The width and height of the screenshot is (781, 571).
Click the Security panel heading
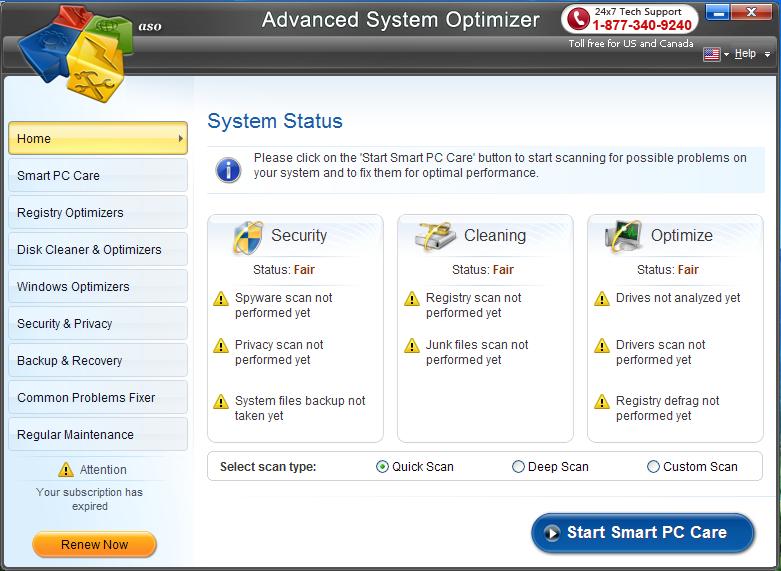tap(299, 235)
